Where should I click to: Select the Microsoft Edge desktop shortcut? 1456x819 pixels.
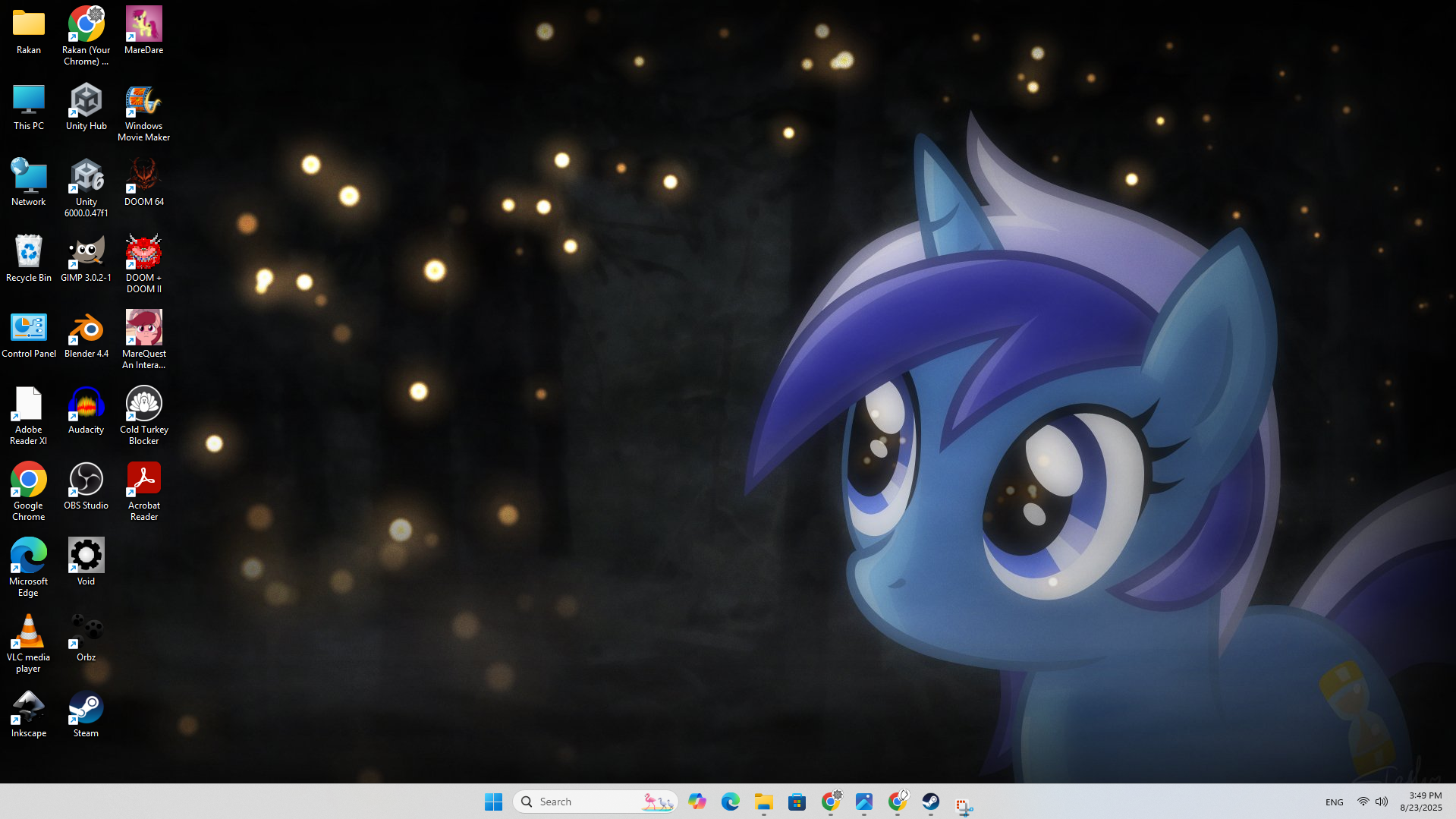click(29, 568)
